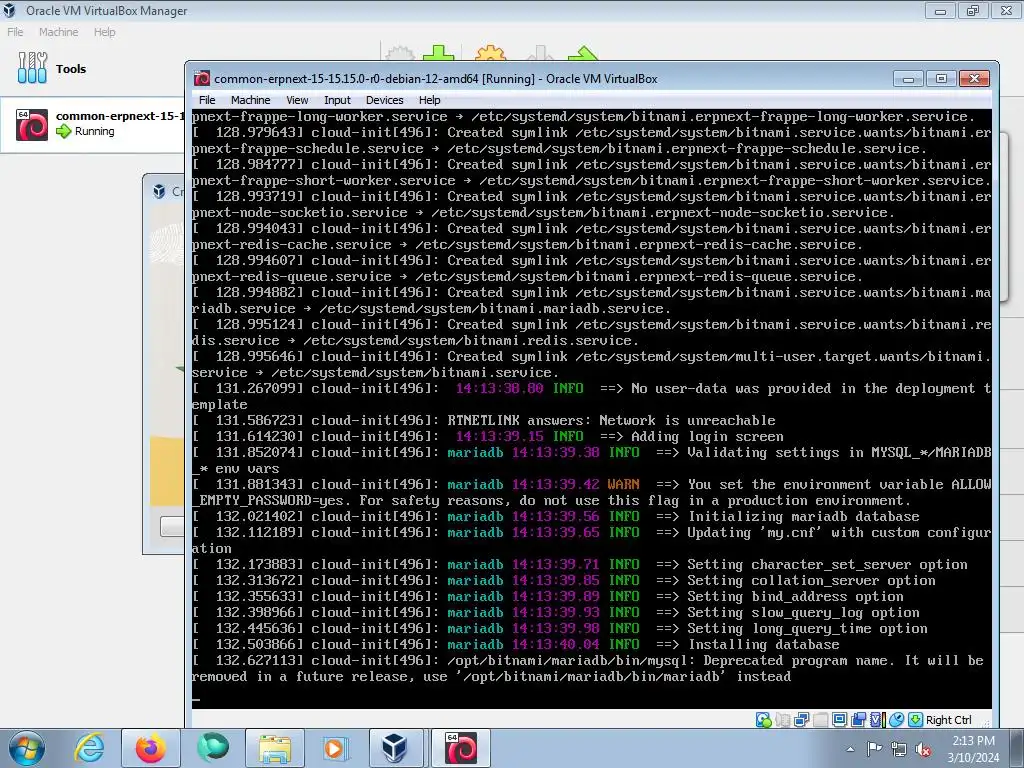Restore down the VirtualBox Manager window

(x=973, y=10)
